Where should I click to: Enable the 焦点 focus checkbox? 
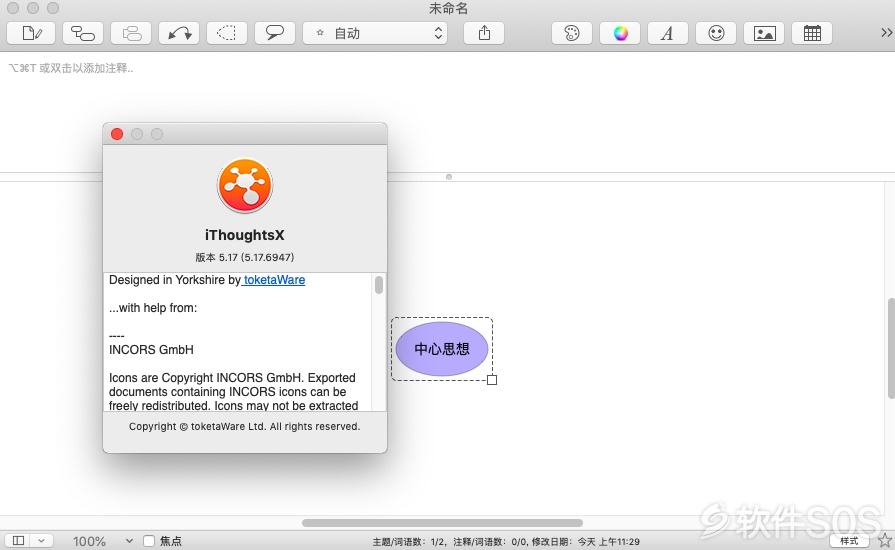[x=149, y=541]
